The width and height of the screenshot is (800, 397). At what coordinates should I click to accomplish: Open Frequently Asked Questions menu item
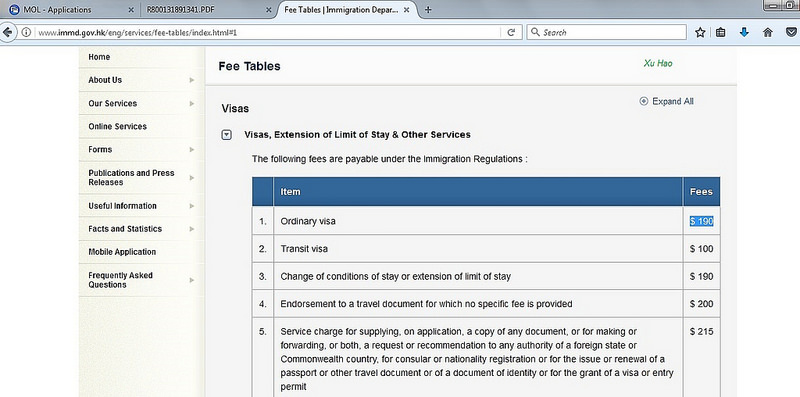[120, 280]
